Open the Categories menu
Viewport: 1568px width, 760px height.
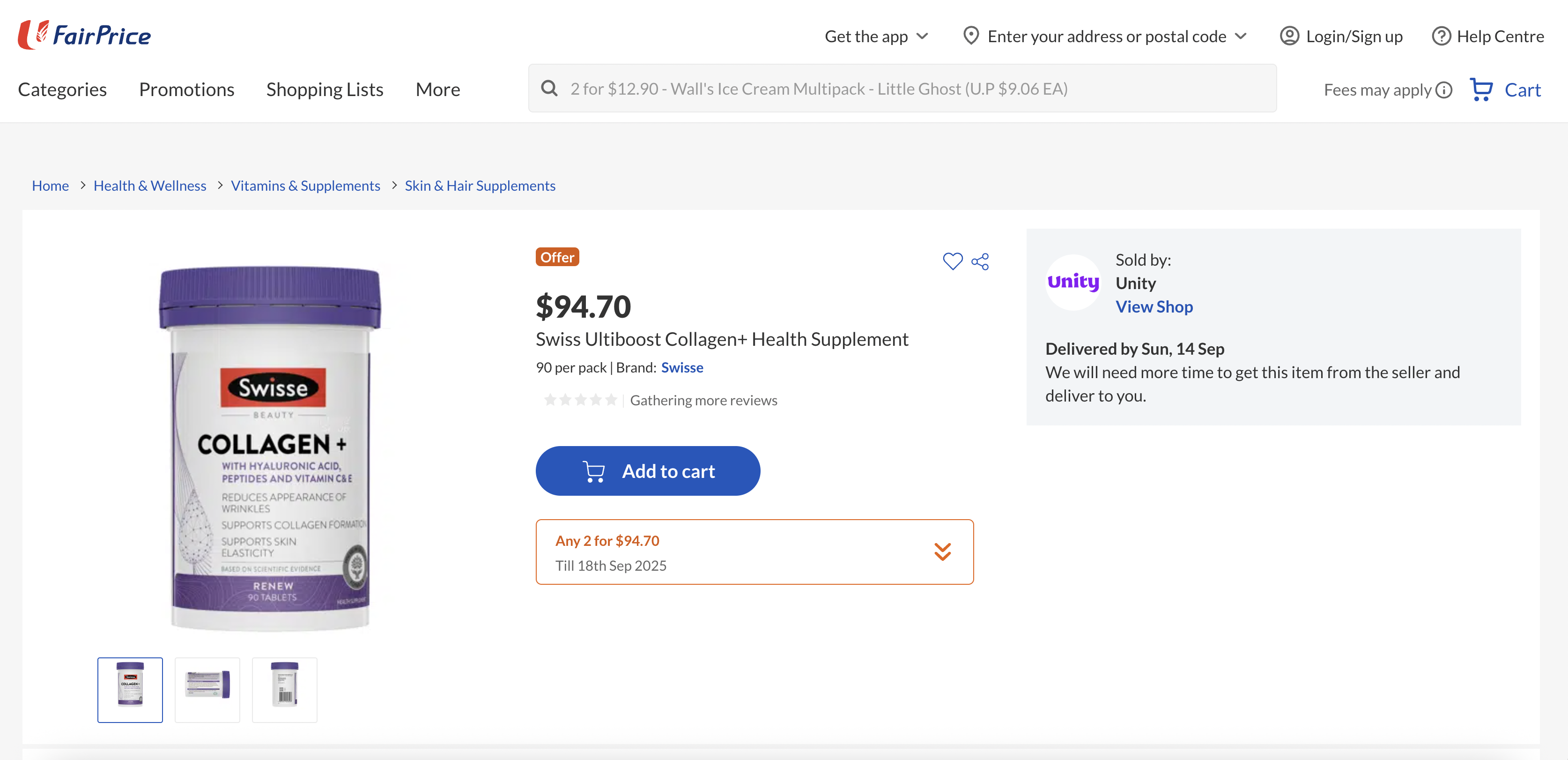click(x=62, y=89)
